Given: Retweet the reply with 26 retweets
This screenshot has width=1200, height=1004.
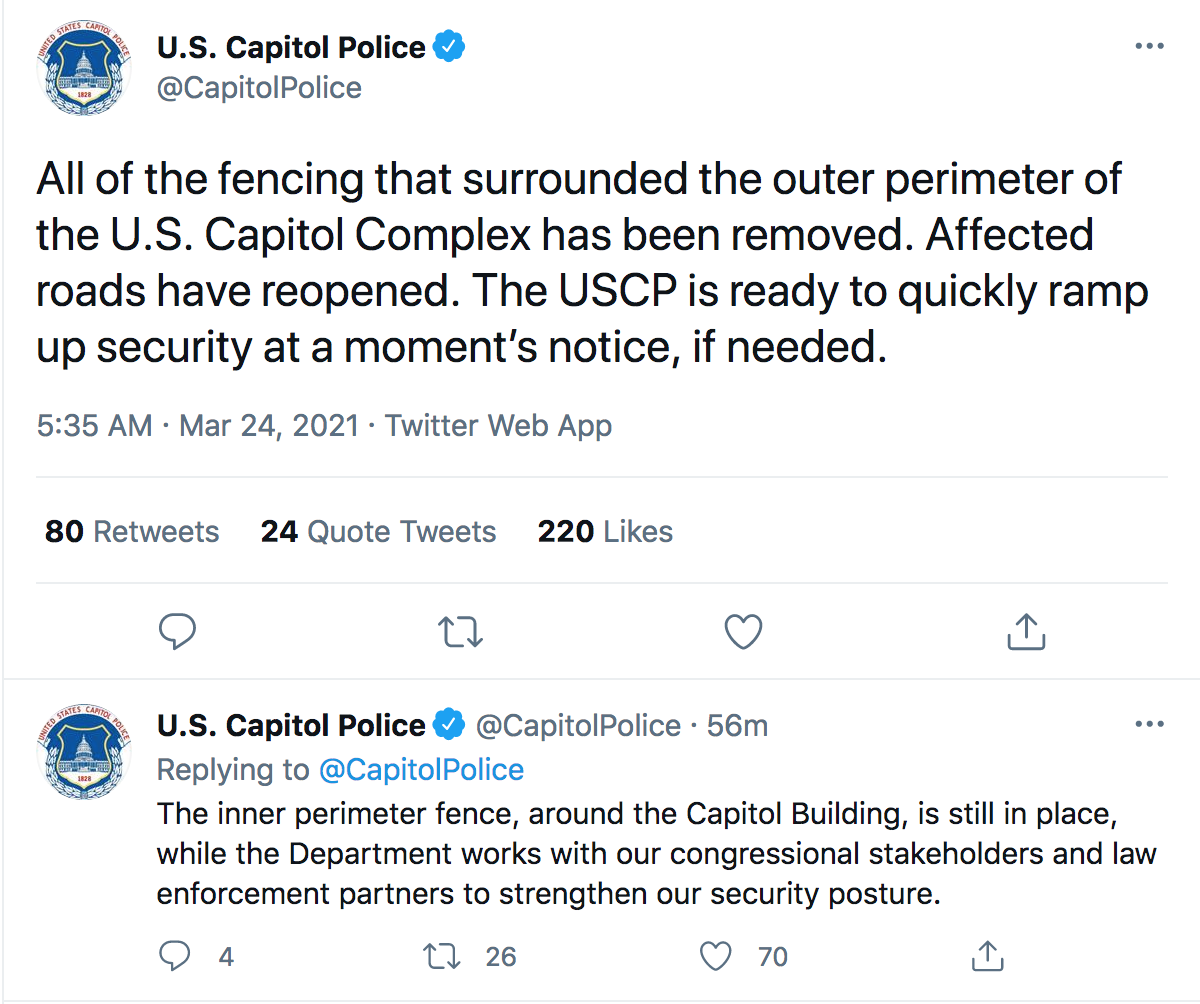Looking at the screenshot, I should pyautogui.click(x=442, y=957).
